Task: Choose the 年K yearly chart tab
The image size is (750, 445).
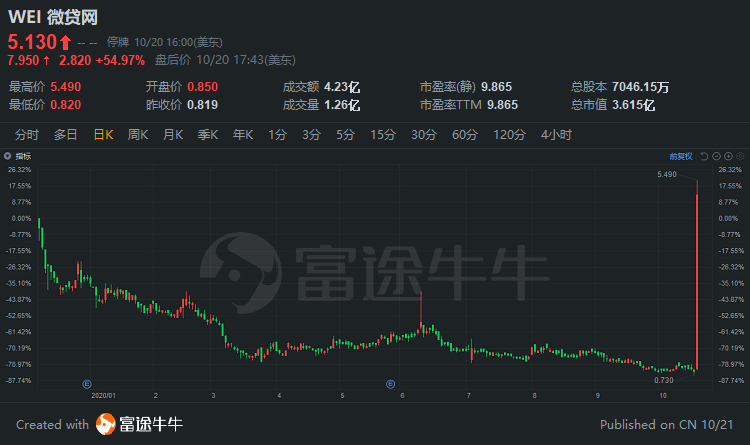Action: coord(243,135)
